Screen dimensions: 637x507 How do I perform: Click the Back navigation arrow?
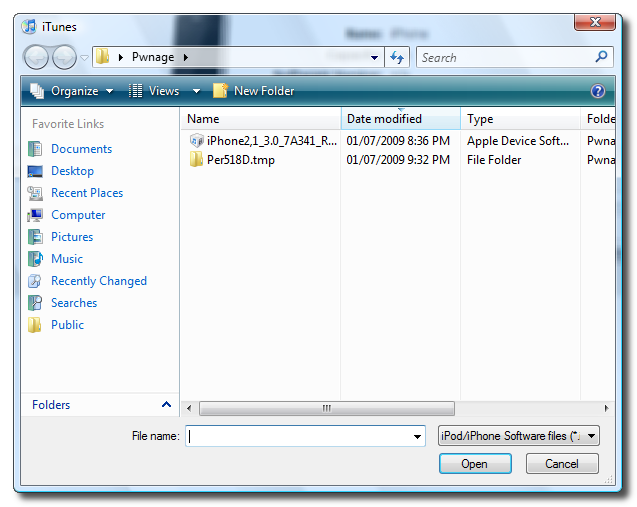pos(37,57)
